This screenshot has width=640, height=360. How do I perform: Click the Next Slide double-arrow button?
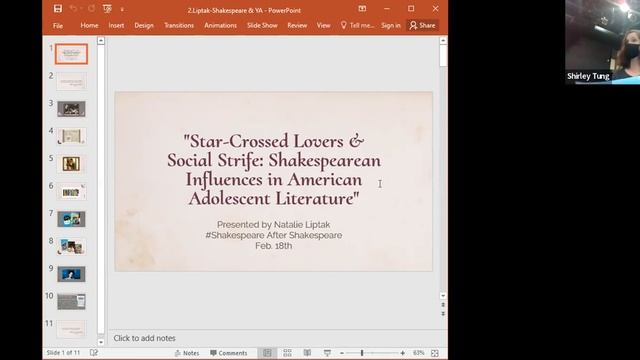[x=443, y=313]
